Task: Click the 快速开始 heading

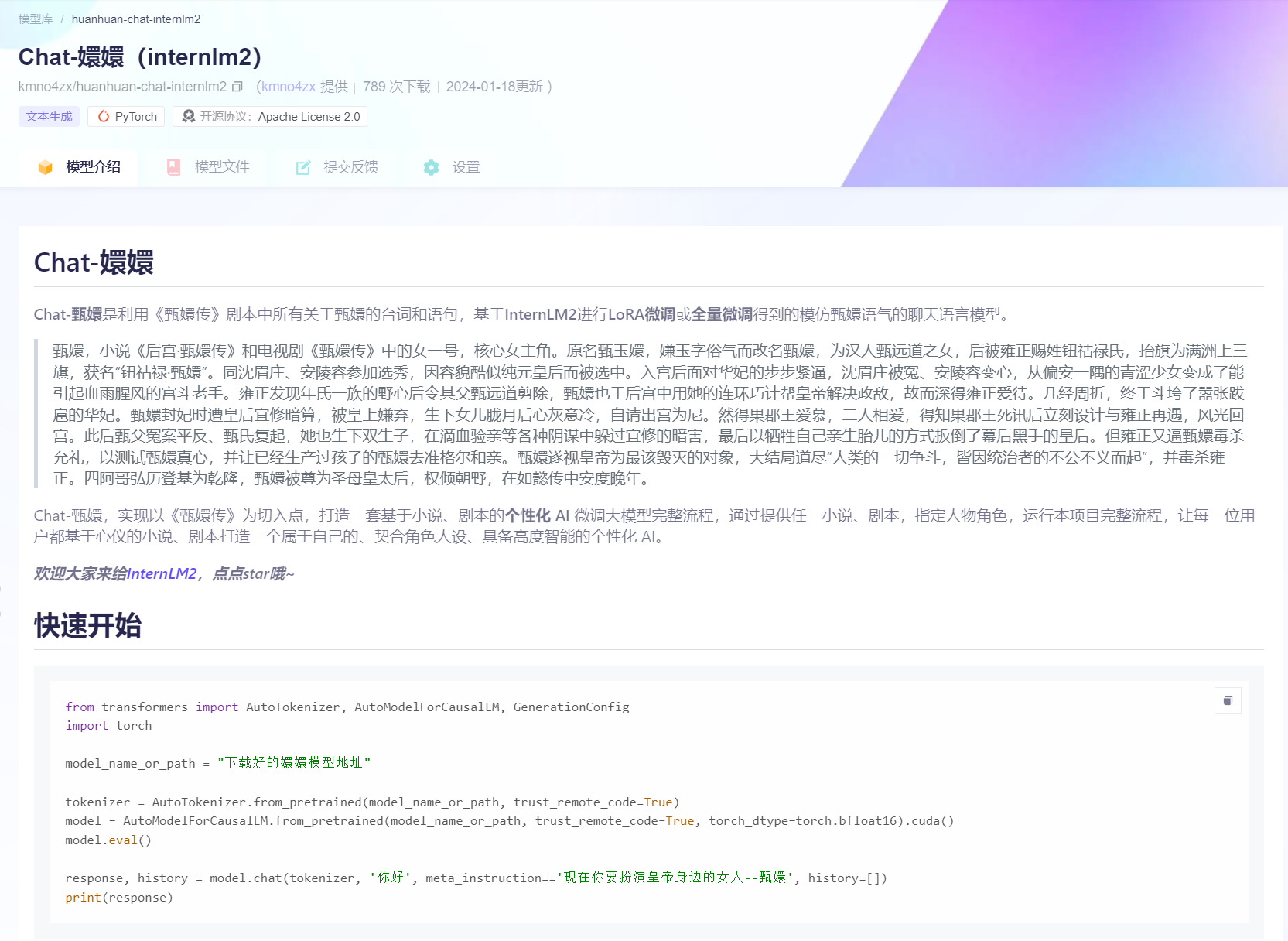Action: click(87, 625)
